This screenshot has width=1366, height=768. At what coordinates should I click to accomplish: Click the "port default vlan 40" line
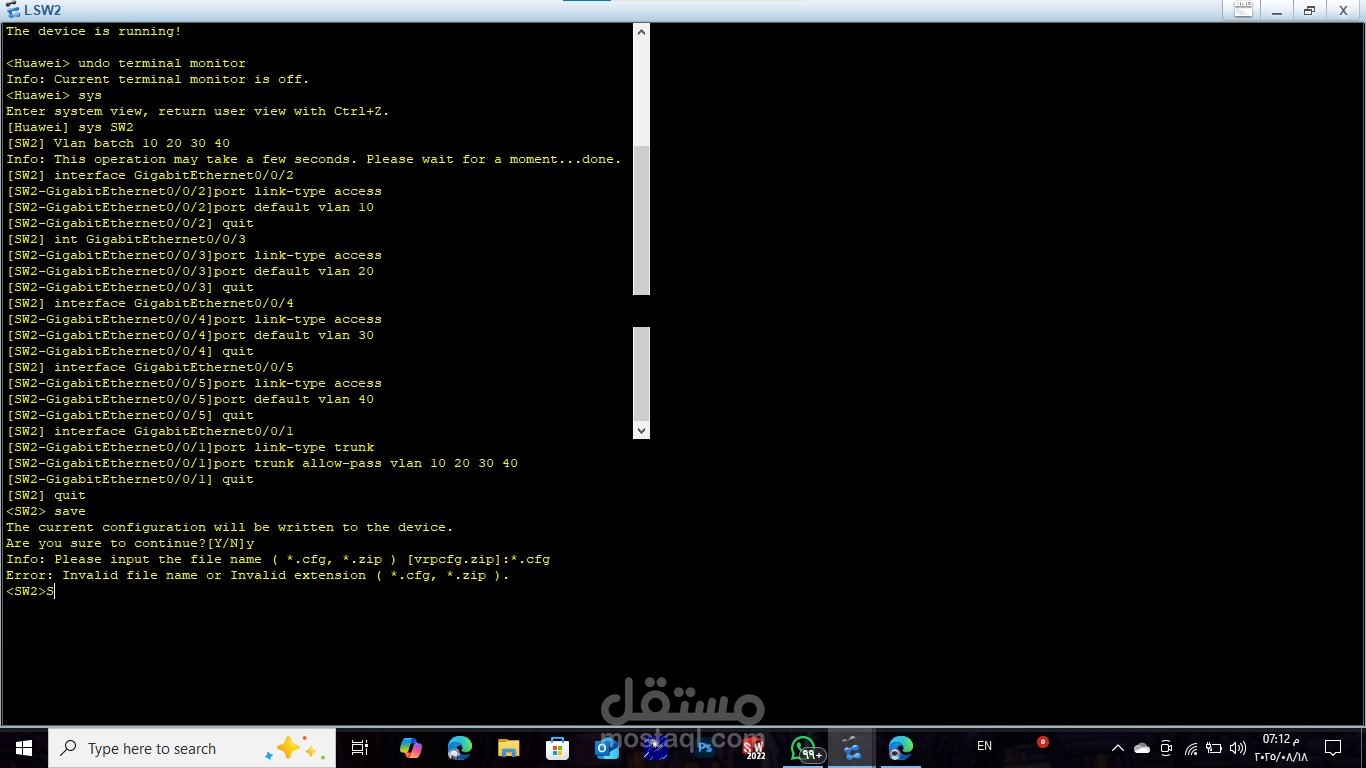pos(190,399)
